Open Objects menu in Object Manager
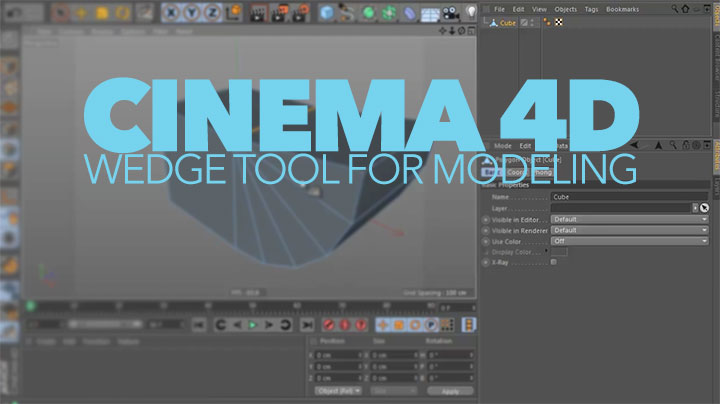The width and height of the screenshot is (720, 404). click(x=565, y=9)
